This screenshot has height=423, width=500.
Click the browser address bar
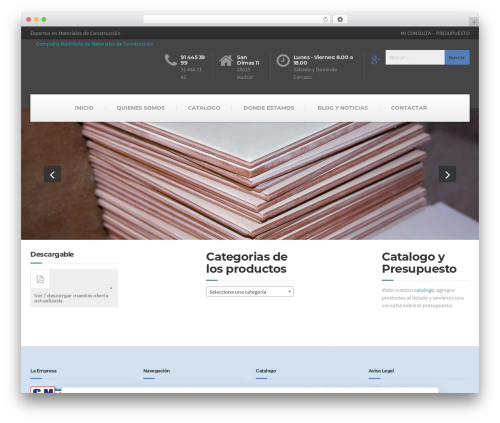[237, 19]
